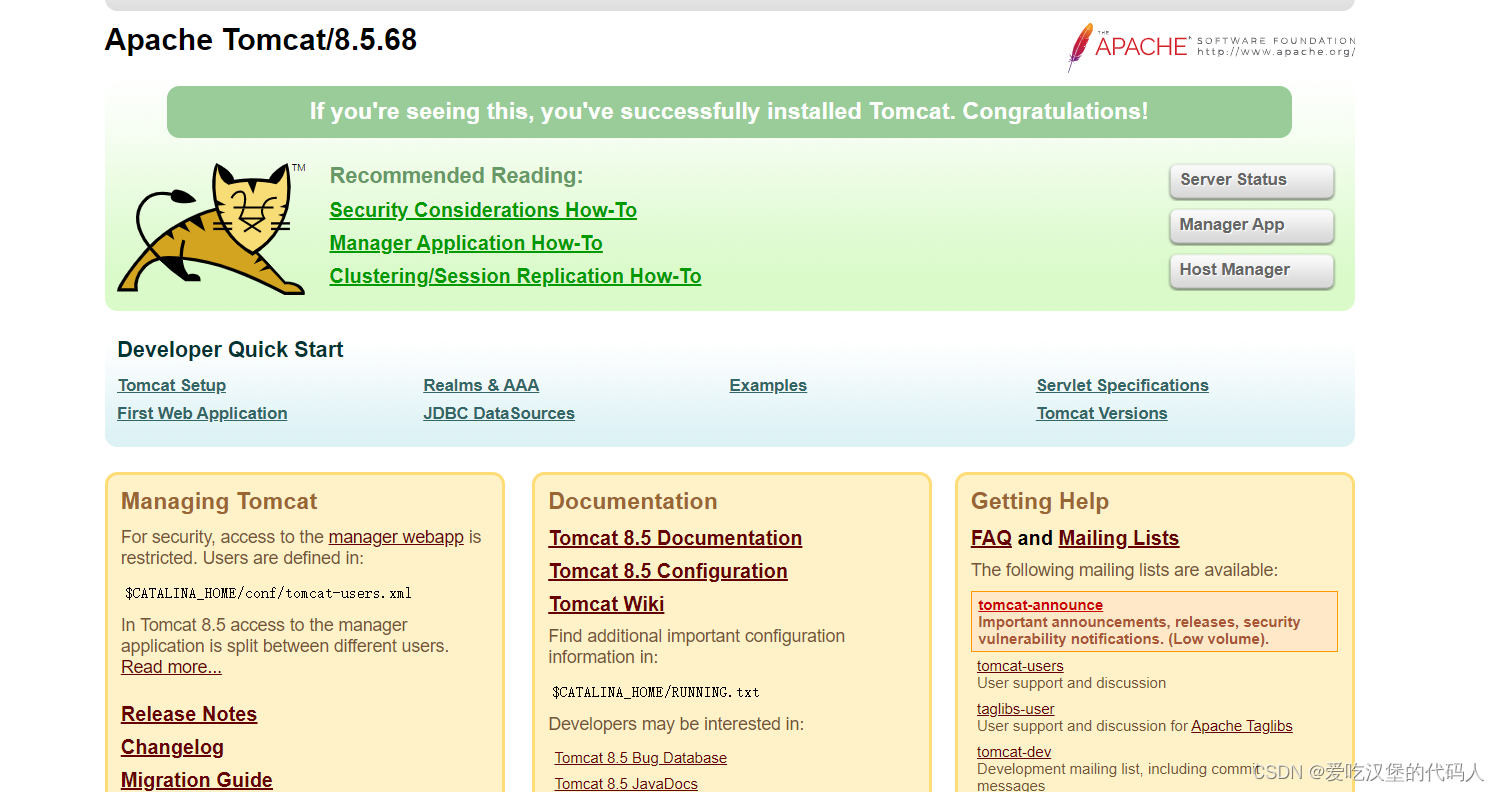1500x792 pixels.
Task: Click the Getting Help heading
Action: (x=1040, y=502)
